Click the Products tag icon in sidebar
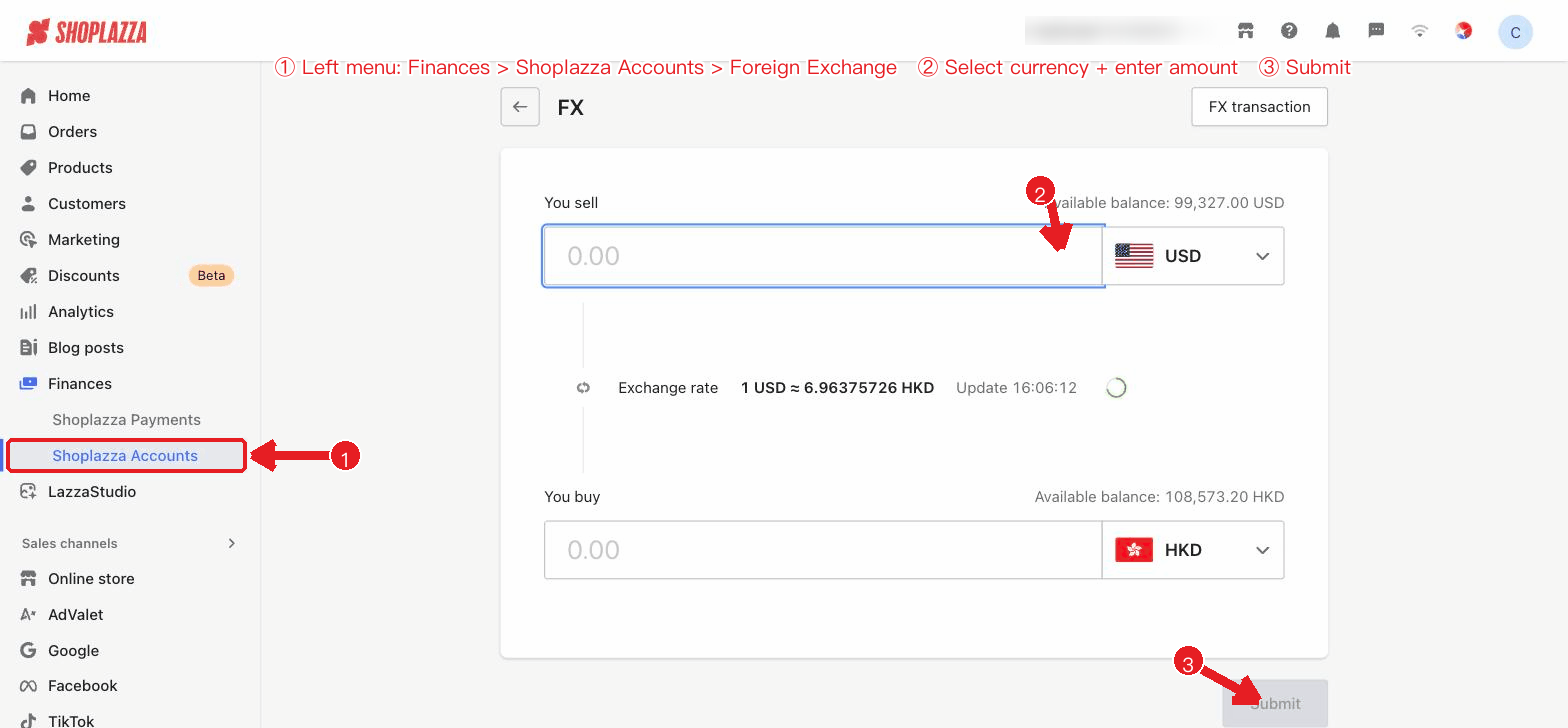This screenshot has height=728, width=1568. pyautogui.click(x=28, y=168)
